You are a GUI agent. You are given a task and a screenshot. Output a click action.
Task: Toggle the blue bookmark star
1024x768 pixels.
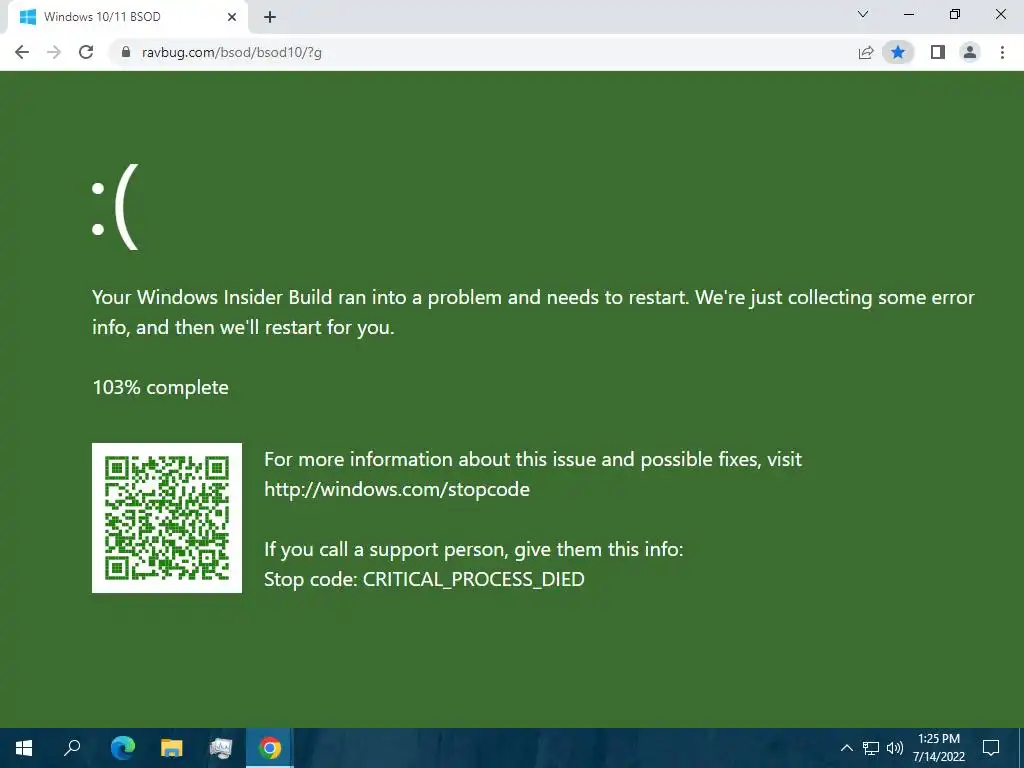[898, 52]
